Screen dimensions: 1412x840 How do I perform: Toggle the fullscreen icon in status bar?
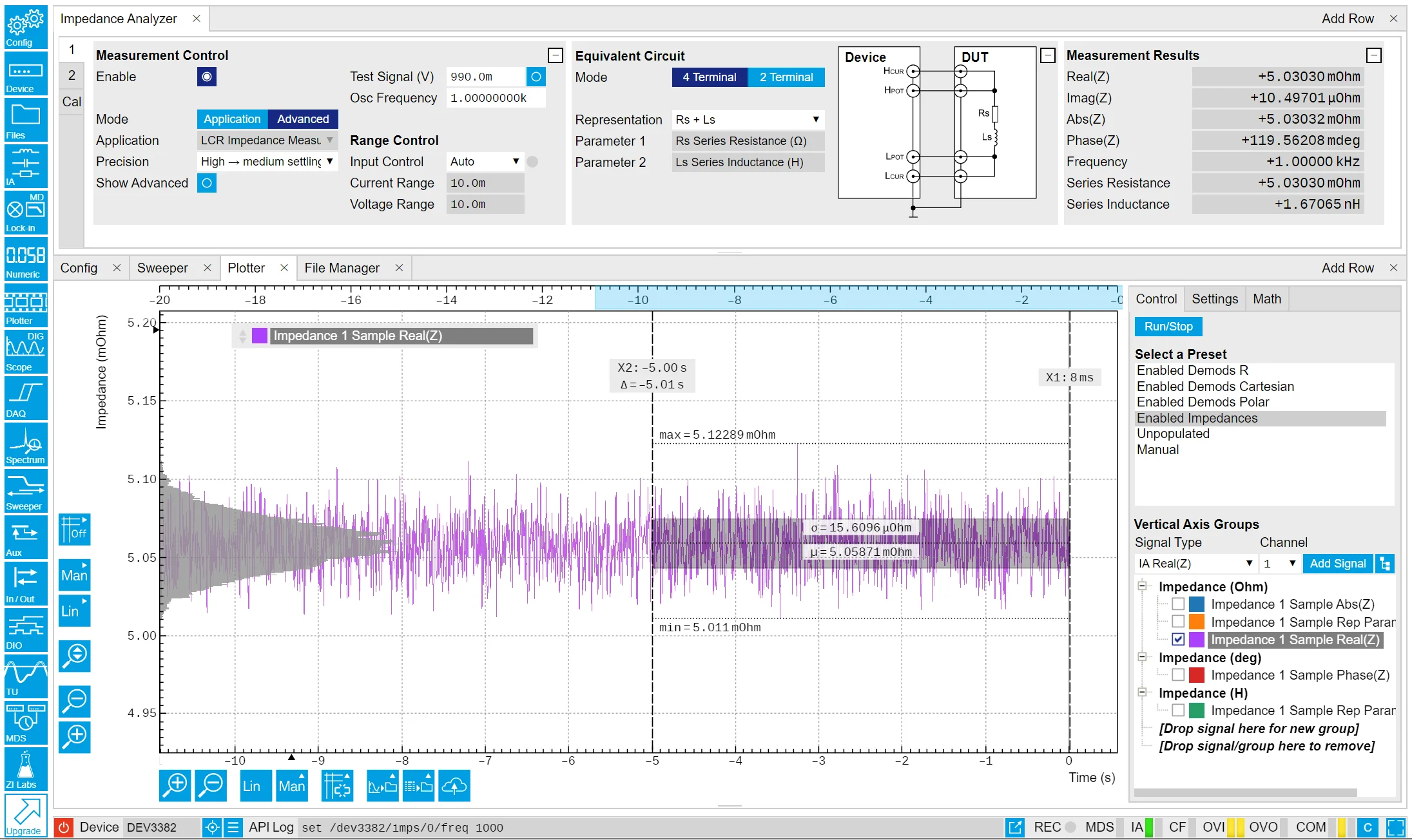1396,827
